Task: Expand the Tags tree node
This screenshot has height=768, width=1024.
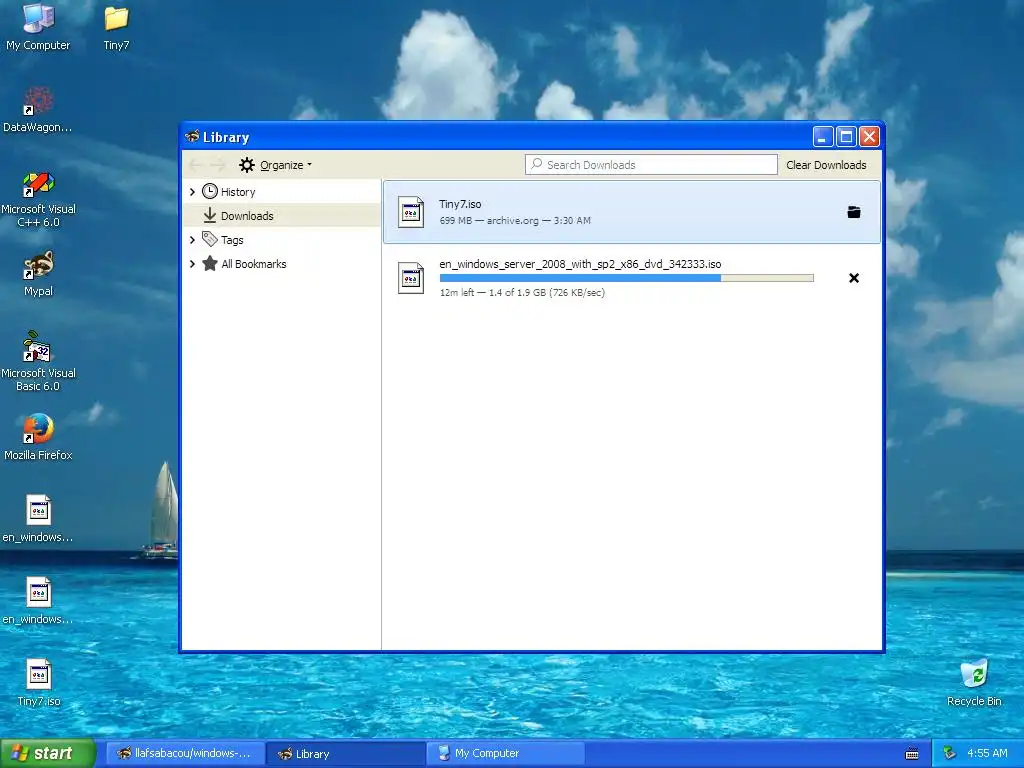Action: (x=192, y=240)
